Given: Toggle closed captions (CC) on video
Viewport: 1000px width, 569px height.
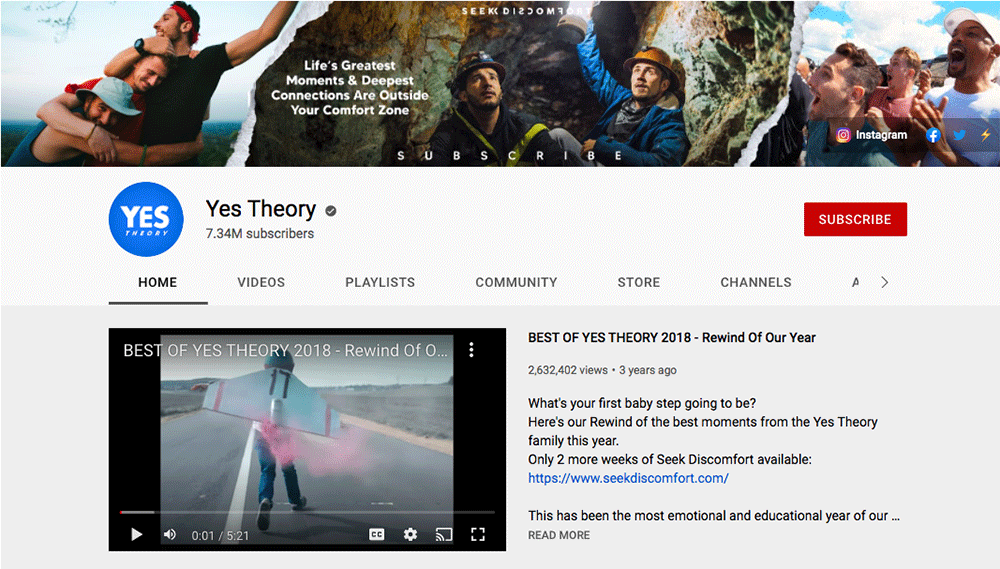Looking at the screenshot, I should pyautogui.click(x=377, y=535).
